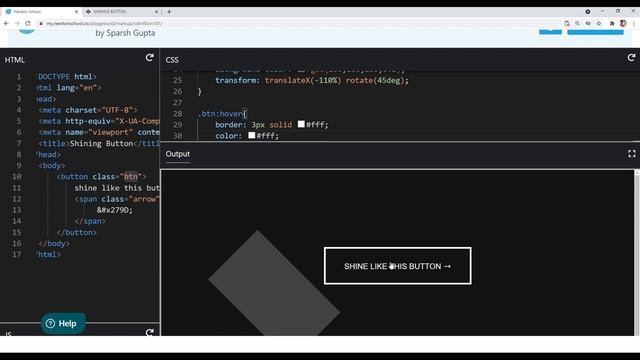This screenshot has height=360, width=640.
Task: Select the JS panel header
Action: [9, 334]
